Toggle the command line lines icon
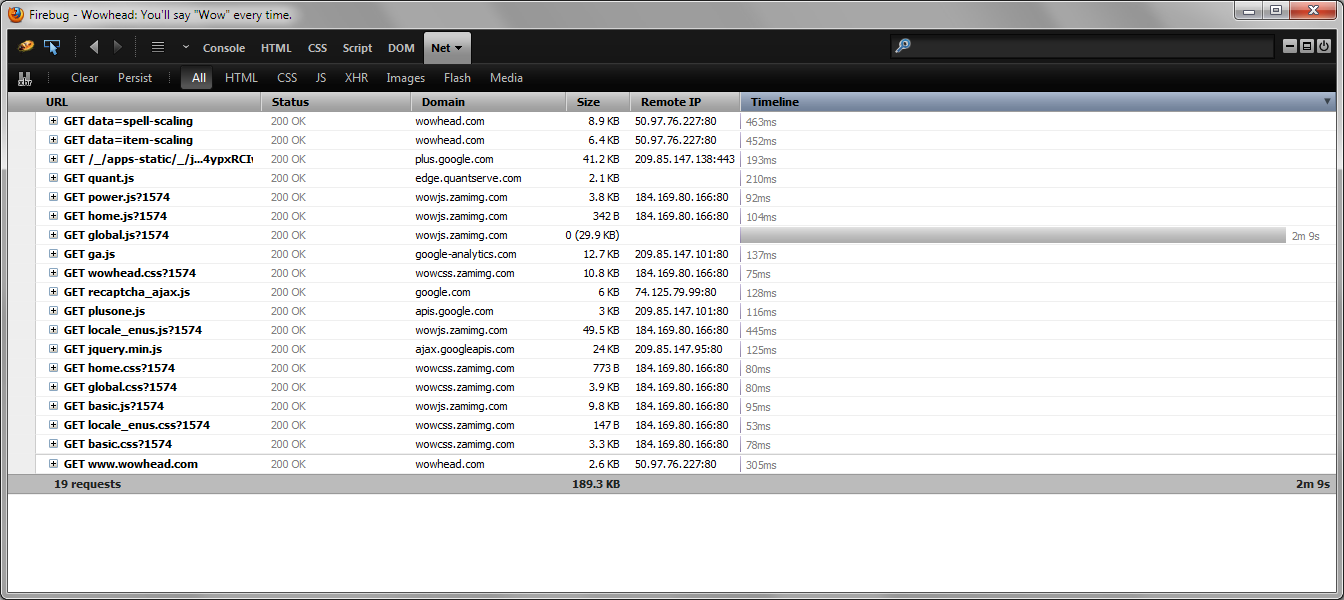This screenshot has height=600, width=1344. (157, 47)
